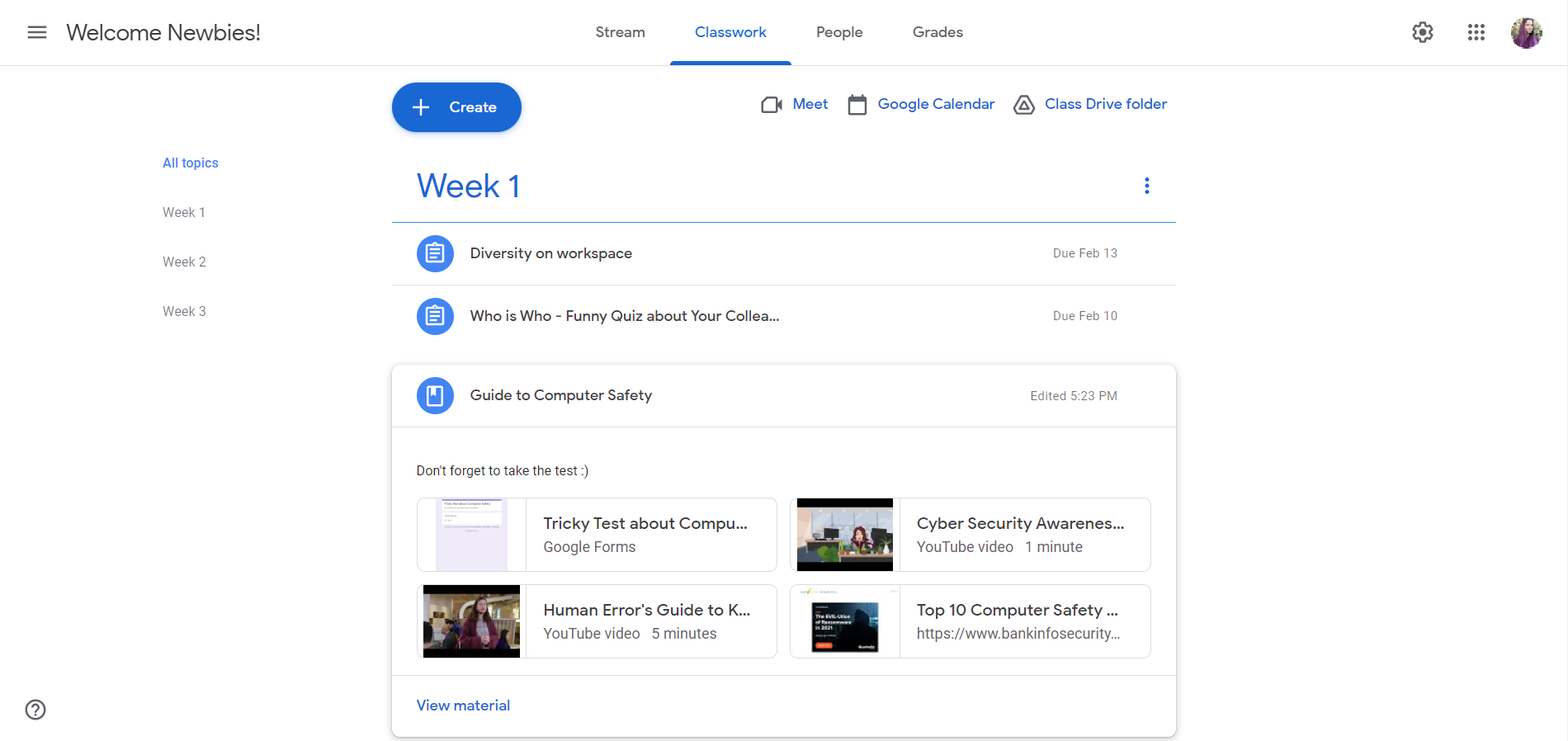
Task: Click Human Error's Guide to K... title
Action: pyautogui.click(x=647, y=610)
